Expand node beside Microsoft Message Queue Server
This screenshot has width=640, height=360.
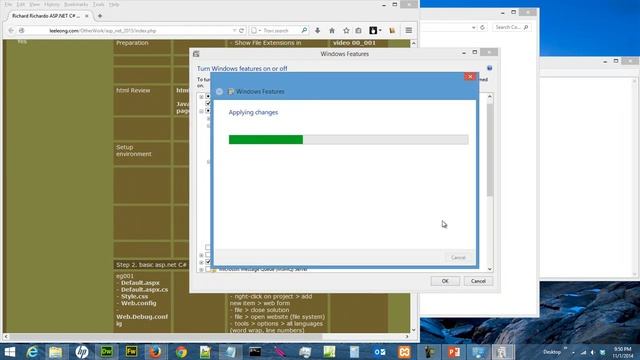pos(201,269)
